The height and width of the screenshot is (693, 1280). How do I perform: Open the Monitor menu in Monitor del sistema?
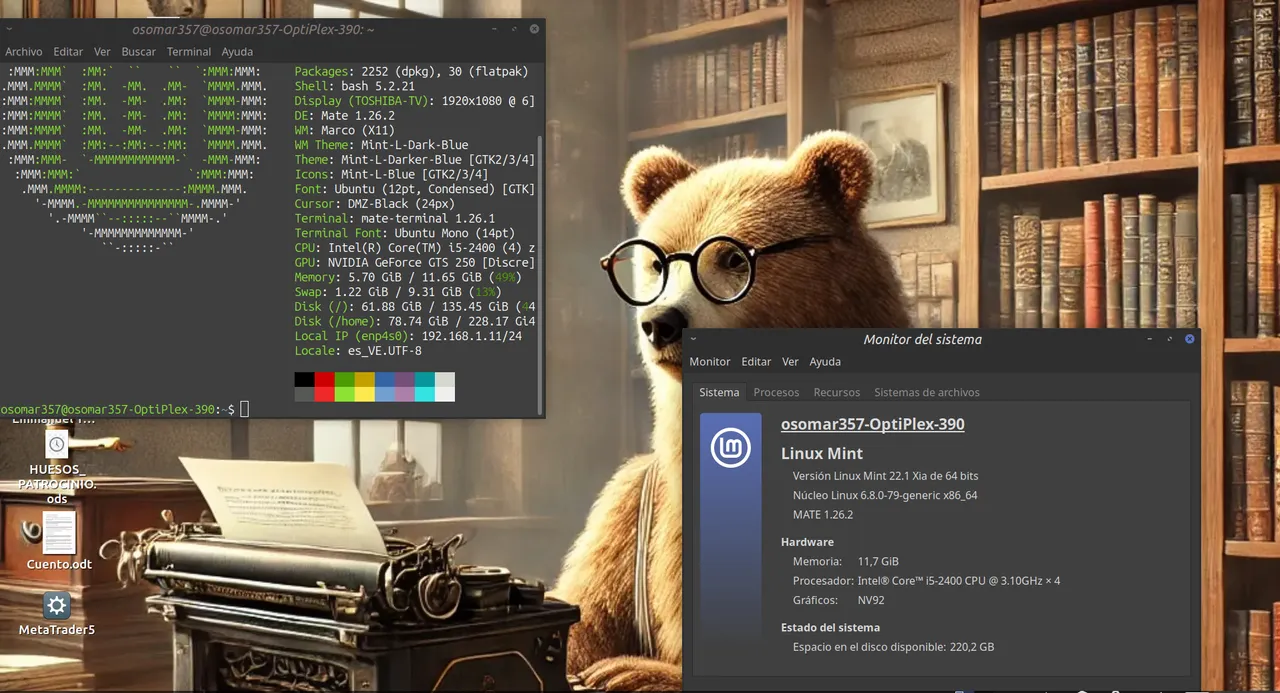click(x=710, y=361)
